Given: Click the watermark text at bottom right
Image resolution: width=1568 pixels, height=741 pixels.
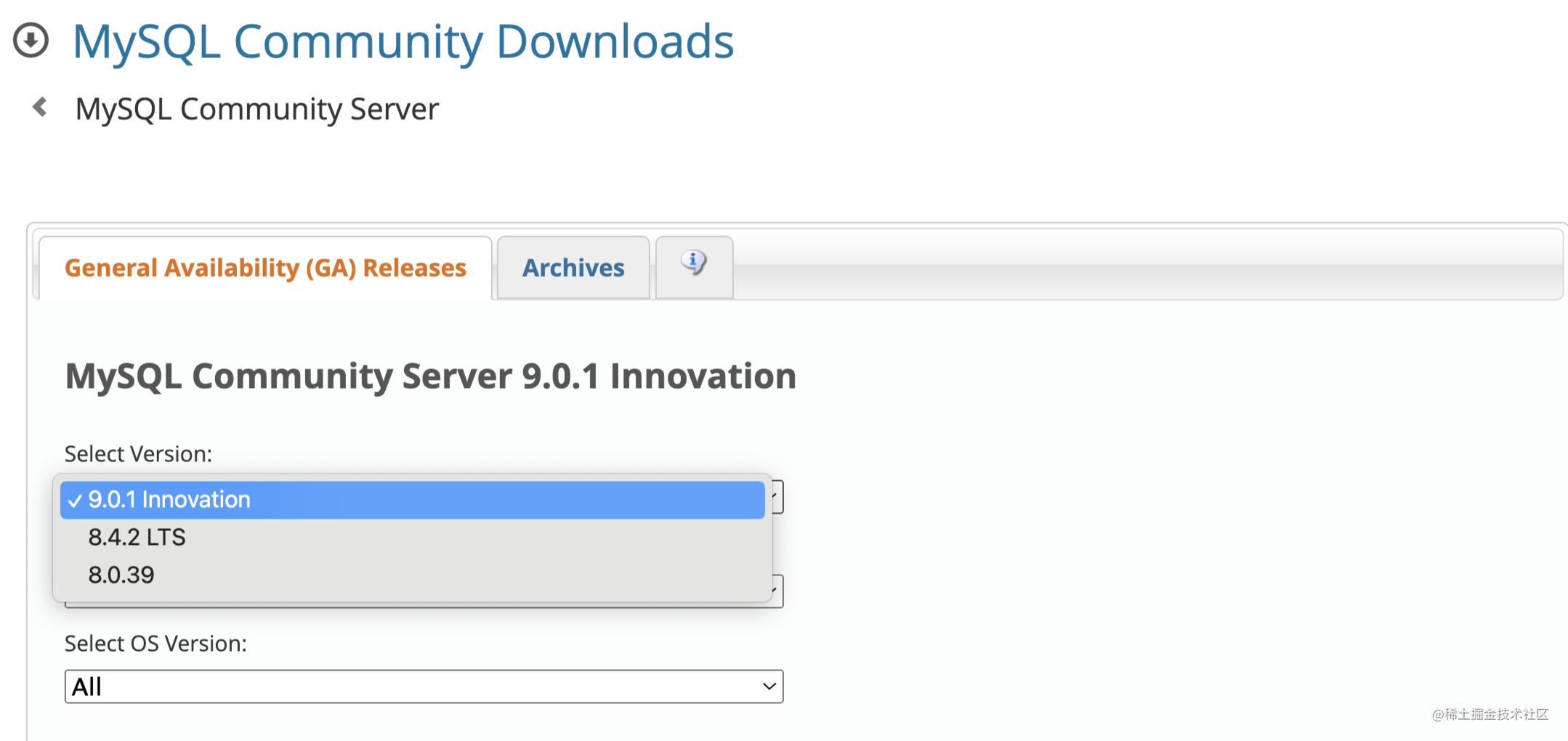Looking at the screenshot, I should coord(1490,715).
